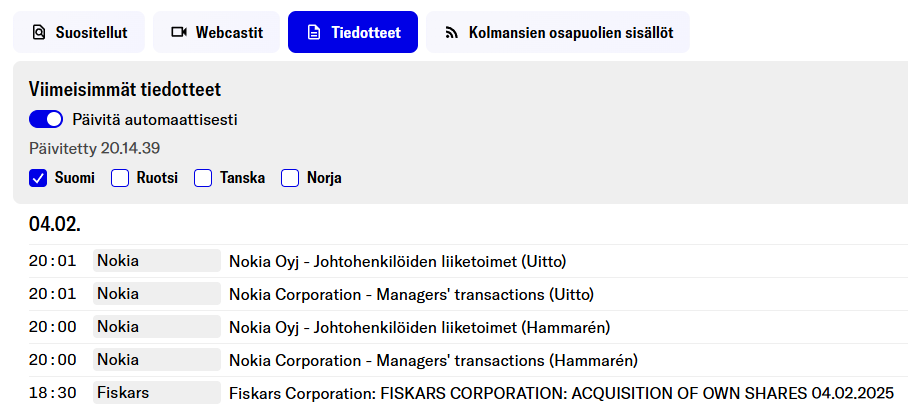Open Nokia Corporation Managers' transactions (Hammarén)
Viewport: 908px width, 409px height.
(x=433, y=360)
